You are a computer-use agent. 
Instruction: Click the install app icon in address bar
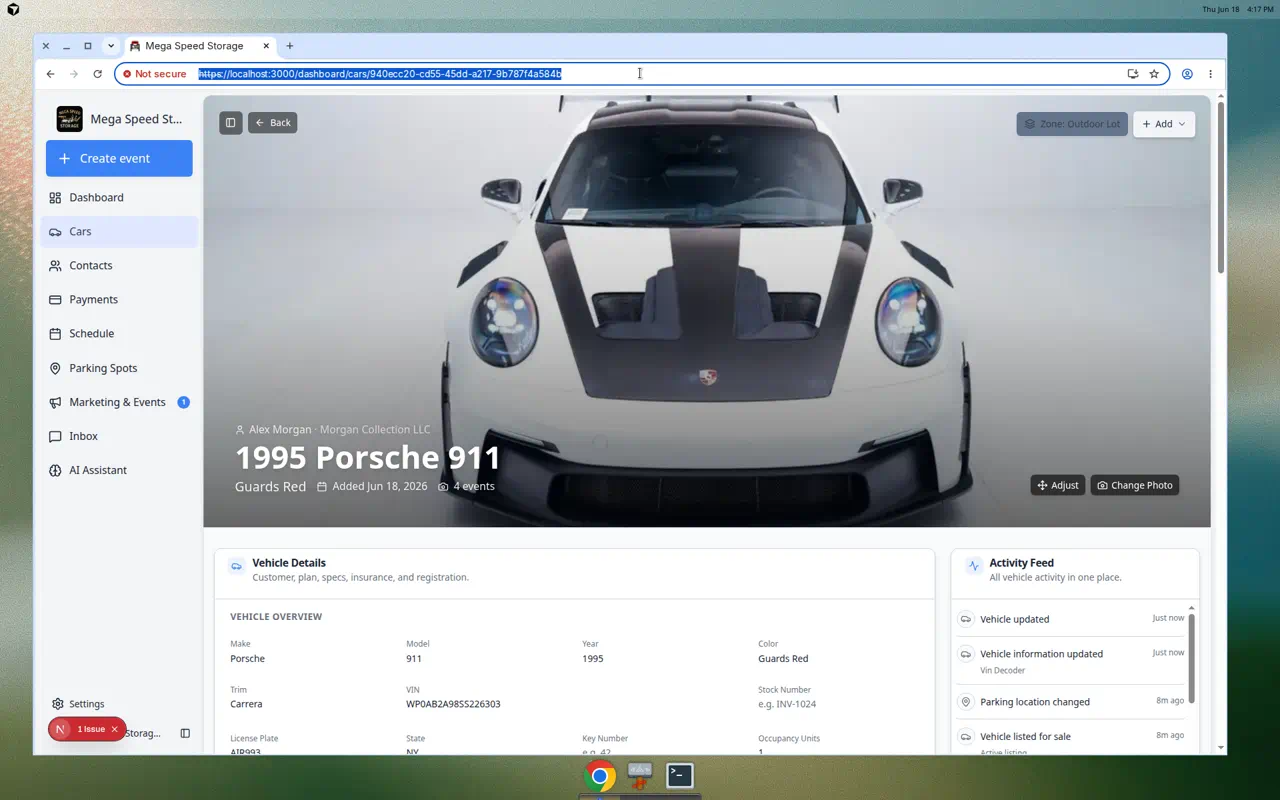[x=1132, y=74]
